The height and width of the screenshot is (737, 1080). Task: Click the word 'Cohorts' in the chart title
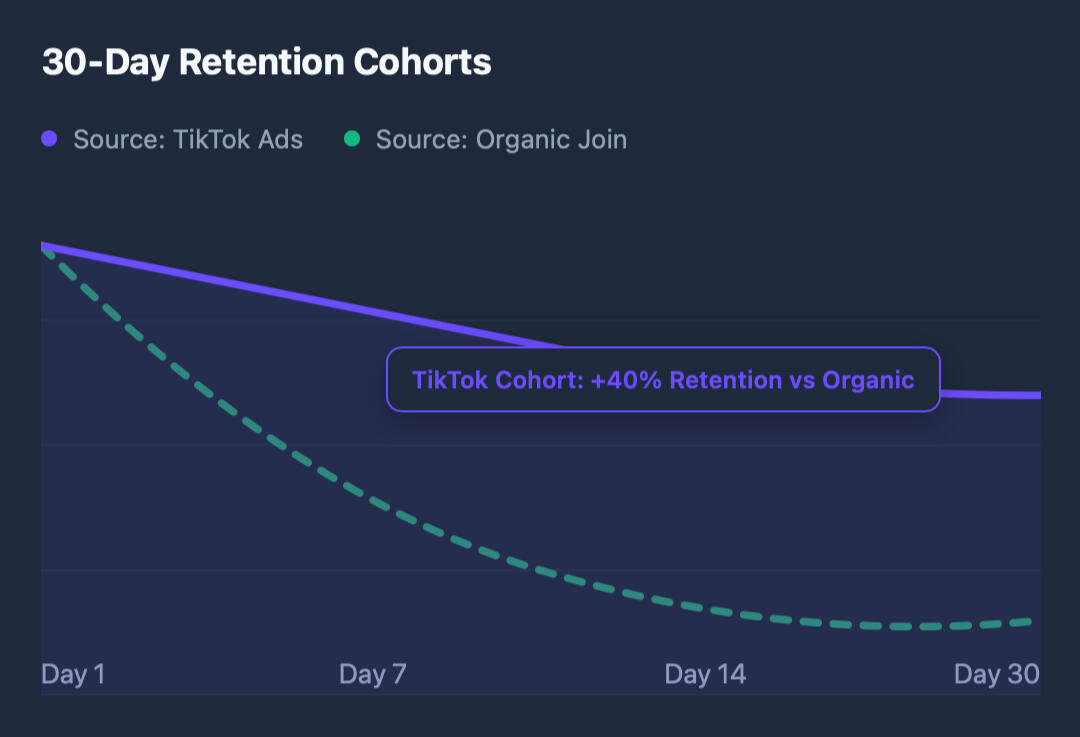point(422,62)
